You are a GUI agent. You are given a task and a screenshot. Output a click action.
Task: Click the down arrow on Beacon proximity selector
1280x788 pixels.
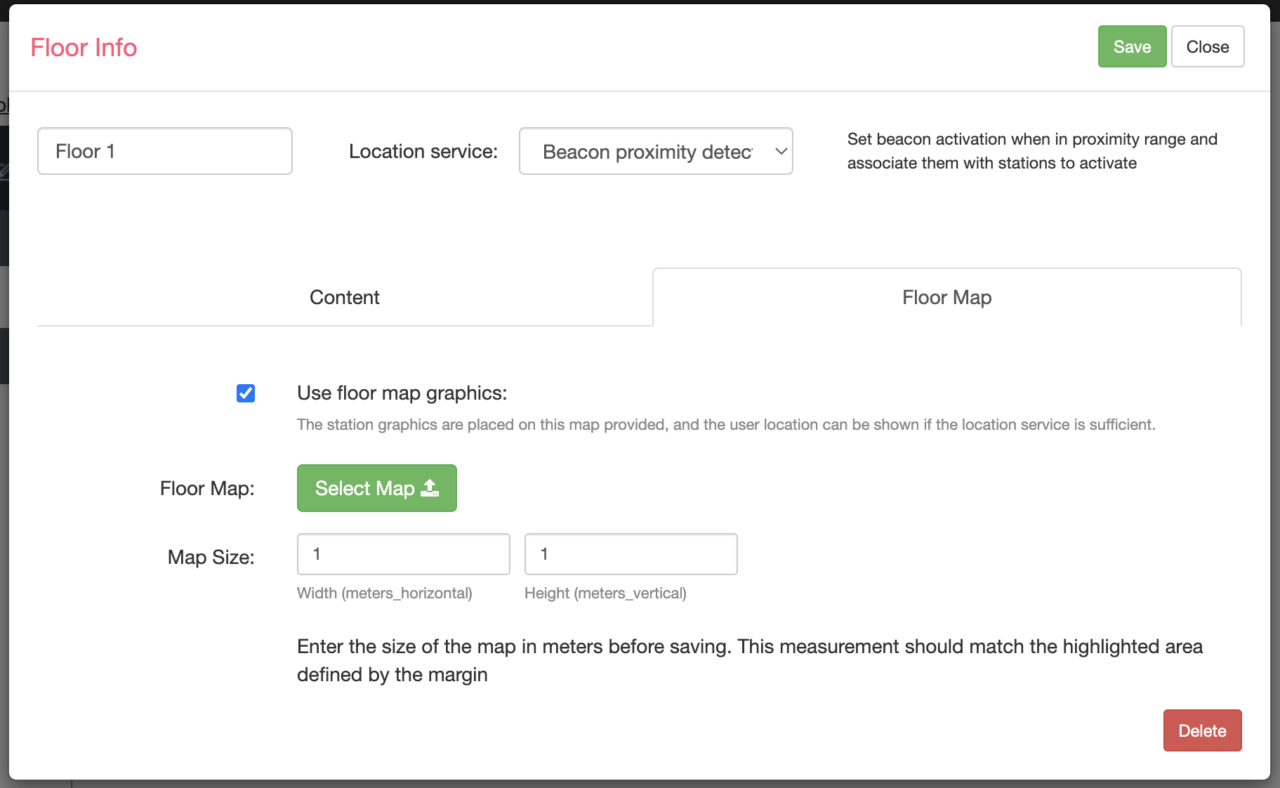click(x=780, y=151)
